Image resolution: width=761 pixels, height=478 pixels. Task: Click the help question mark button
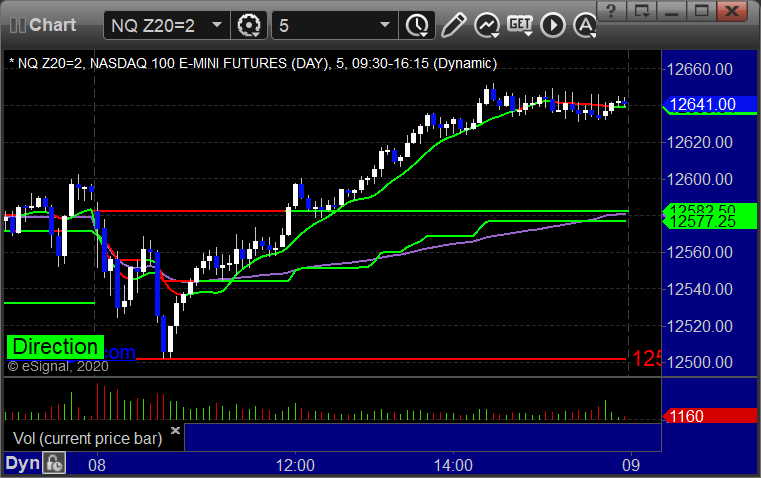pyautogui.click(x=611, y=11)
